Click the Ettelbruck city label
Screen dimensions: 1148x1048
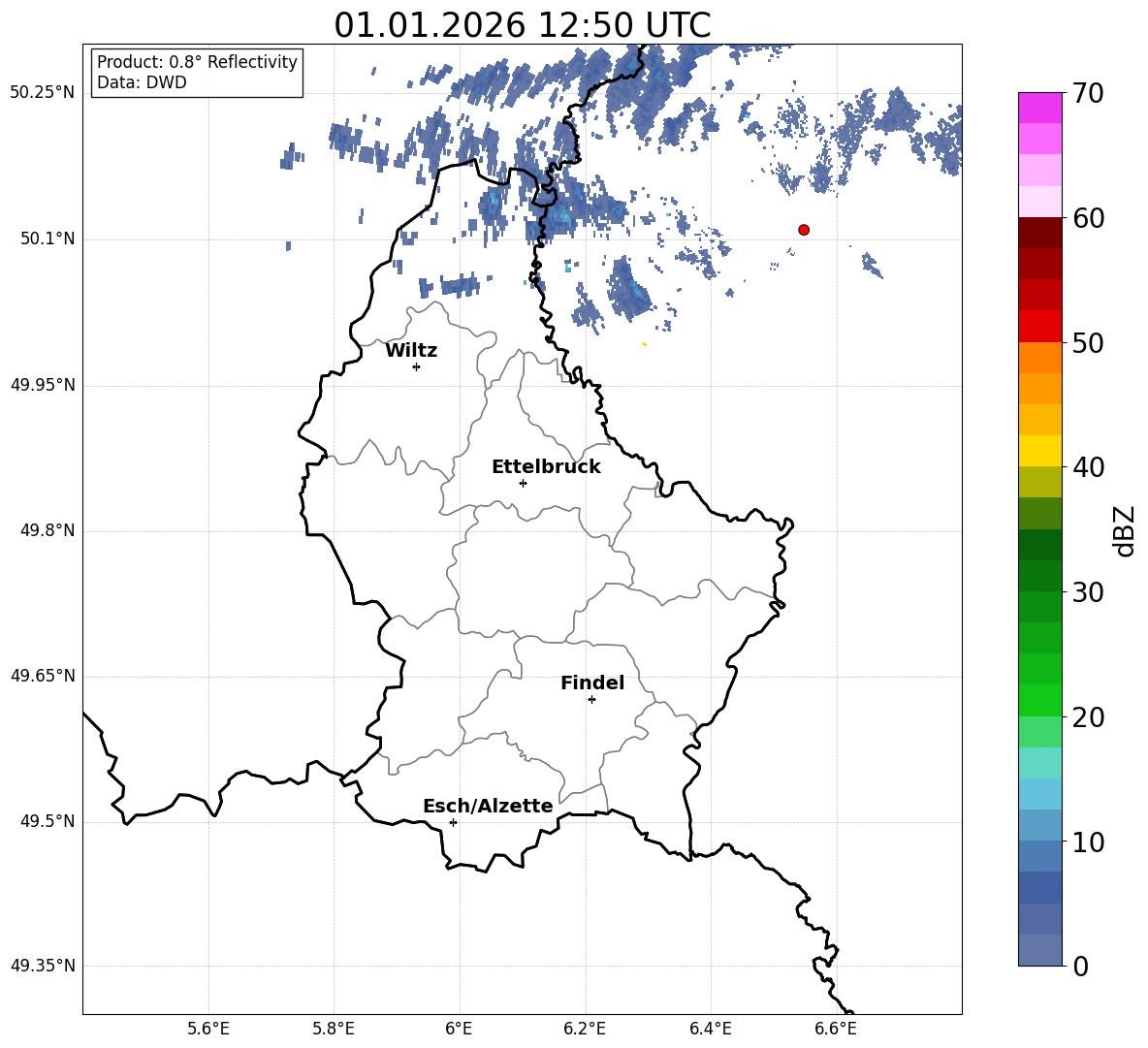546,467
